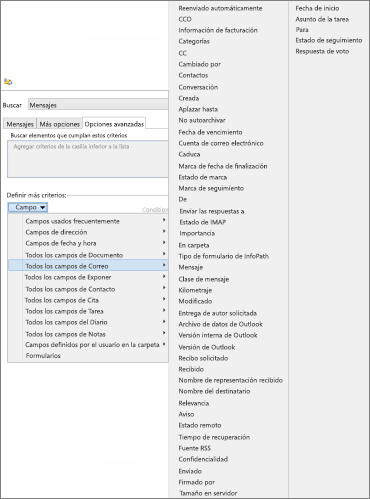Select Nombre del destinatario field
Screen dimensions: 370x499
click(x=214, y=391)
